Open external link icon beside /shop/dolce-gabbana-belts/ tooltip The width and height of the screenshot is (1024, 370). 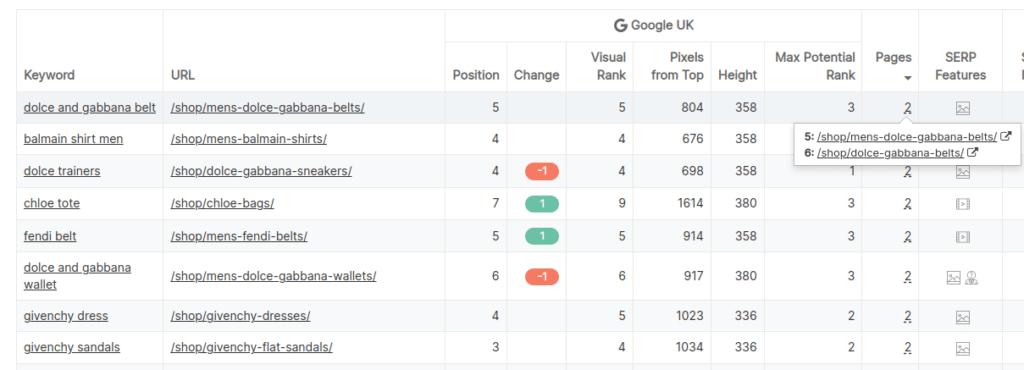point(973,152)
